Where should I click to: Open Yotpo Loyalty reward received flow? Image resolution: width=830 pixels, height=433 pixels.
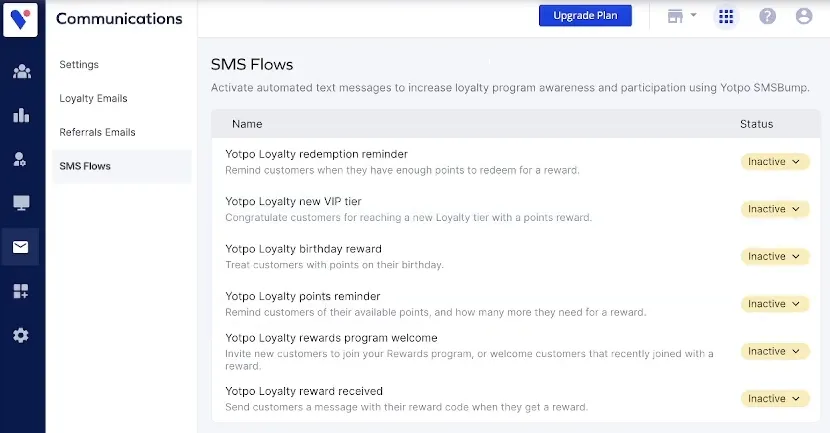coord(304,391)
